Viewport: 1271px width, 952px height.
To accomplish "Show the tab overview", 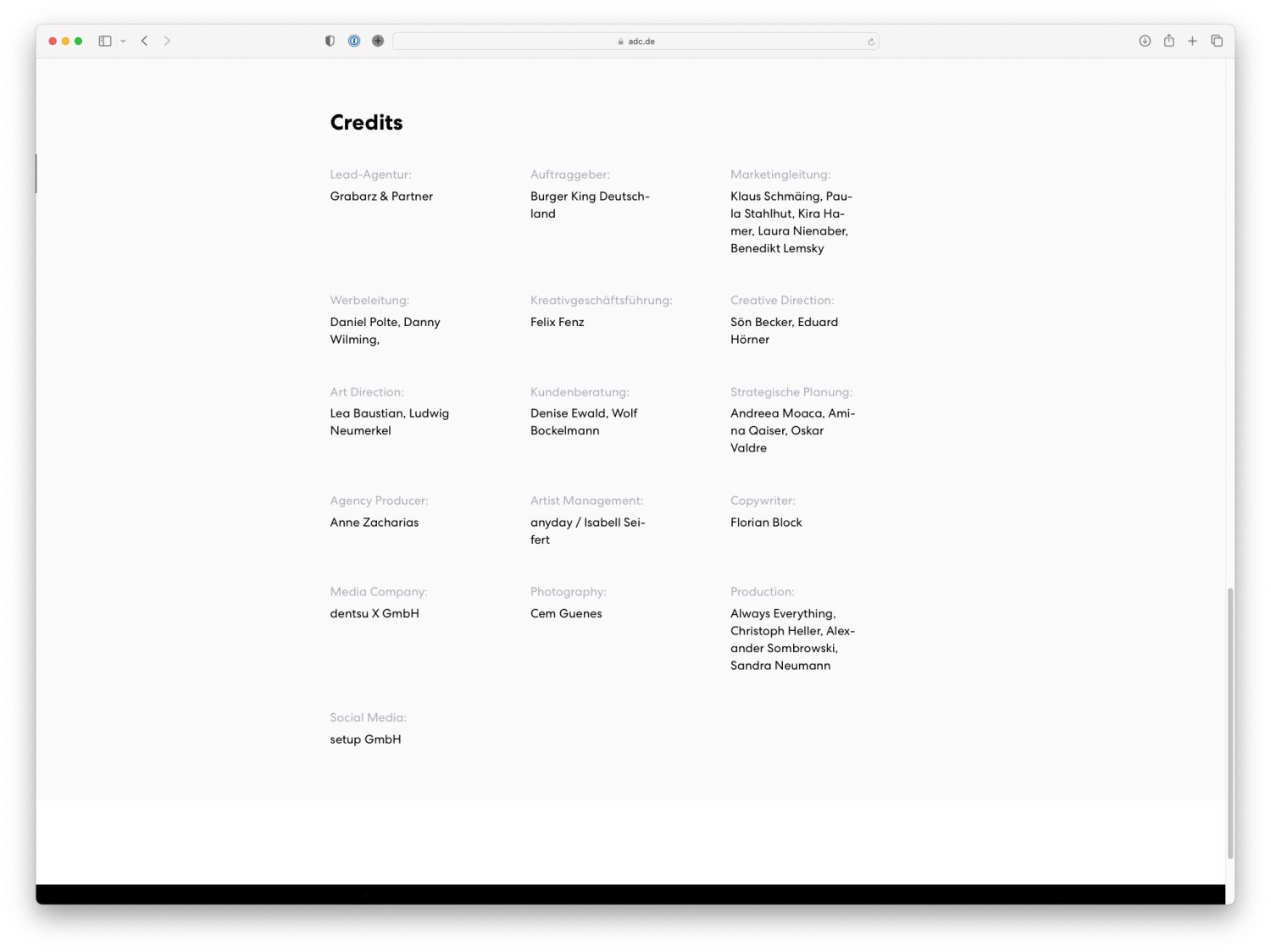I will [1217, 41].
